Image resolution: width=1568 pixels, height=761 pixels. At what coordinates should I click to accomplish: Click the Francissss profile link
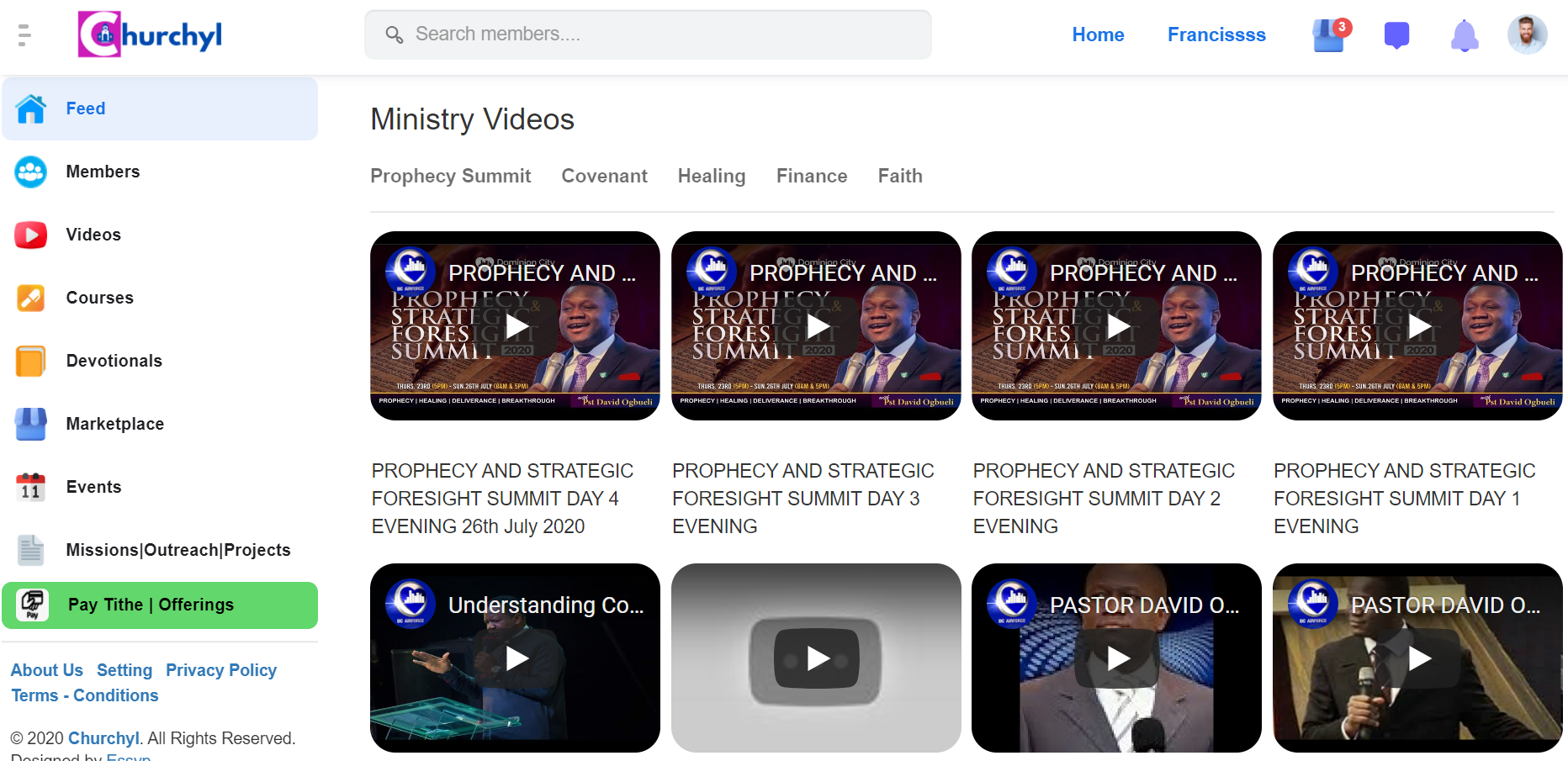point(1216,34)
